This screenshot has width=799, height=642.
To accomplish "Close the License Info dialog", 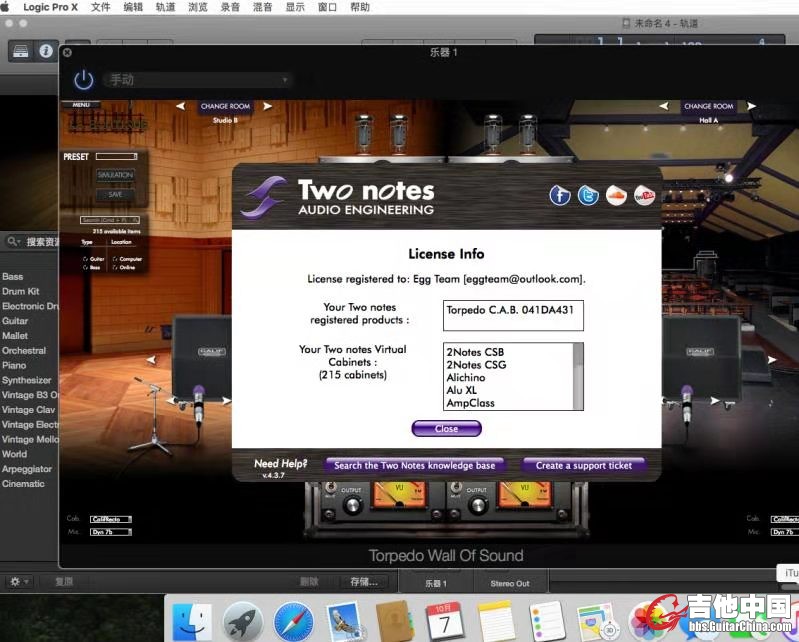I will click(x=446, y=429).
